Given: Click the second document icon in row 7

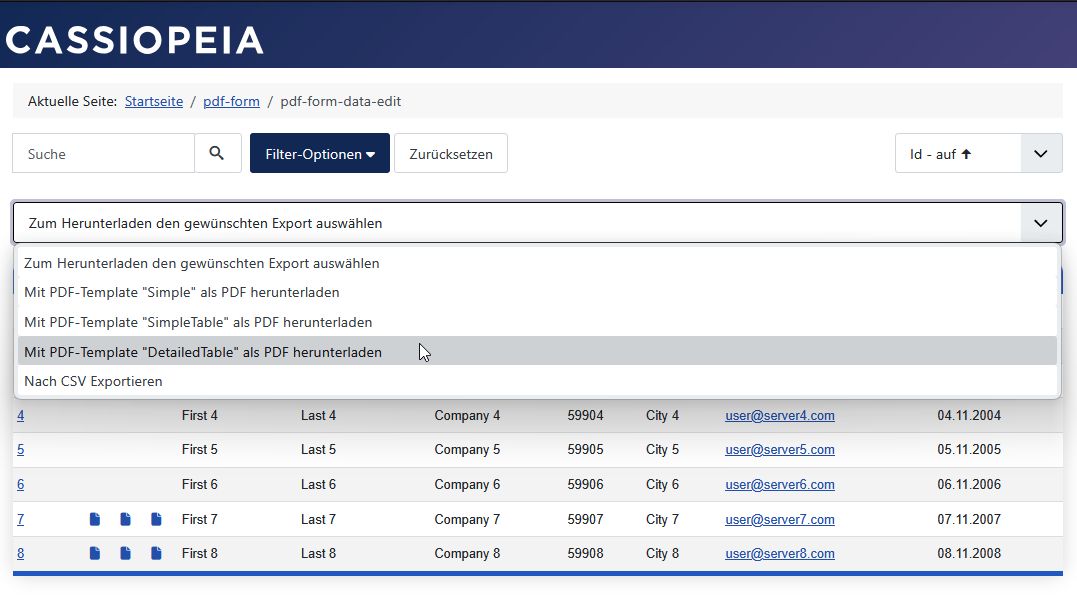Looking at the screenshot, I should pos(125,519).
